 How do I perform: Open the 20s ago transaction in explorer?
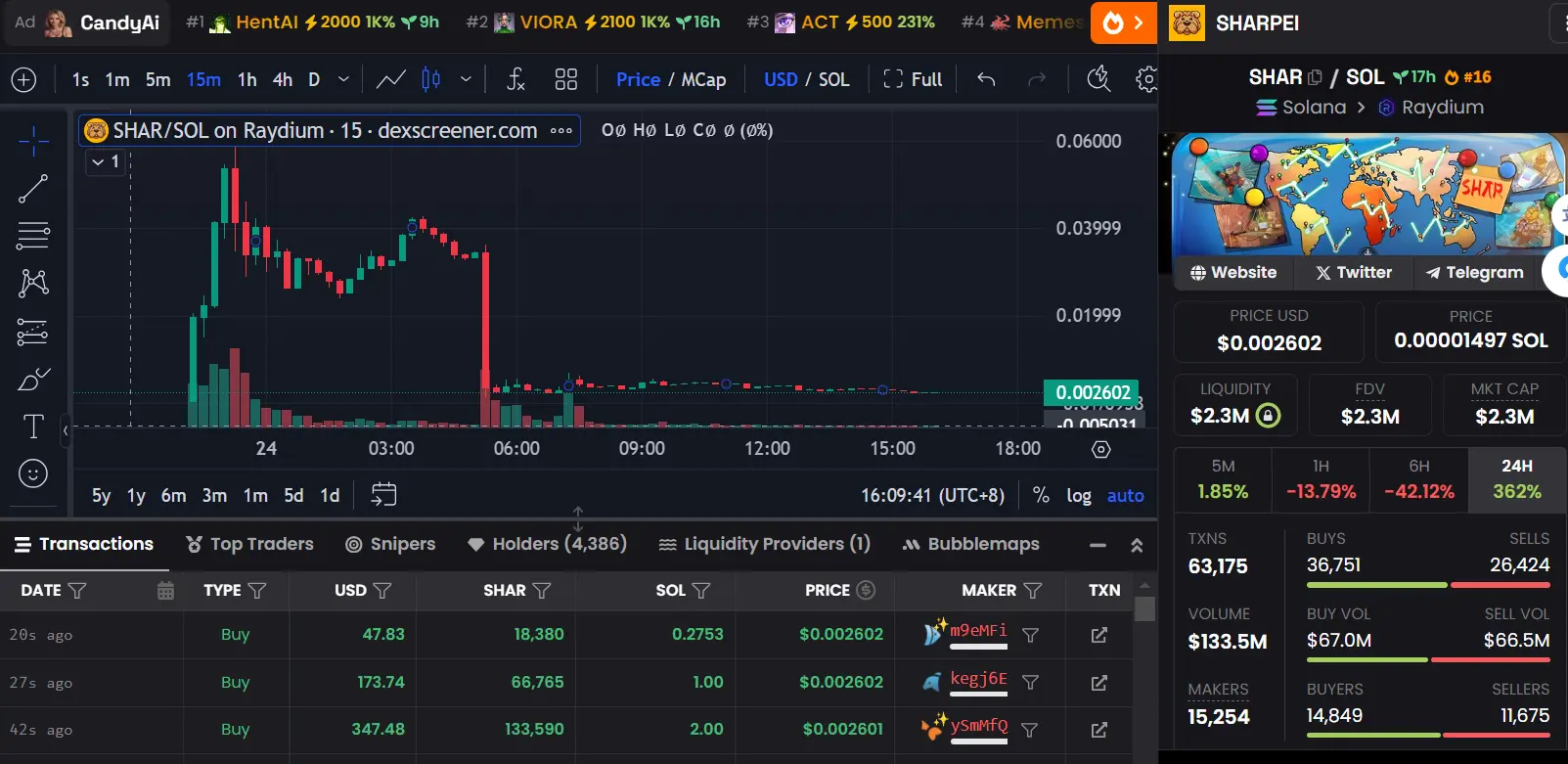pos(1099,635)
